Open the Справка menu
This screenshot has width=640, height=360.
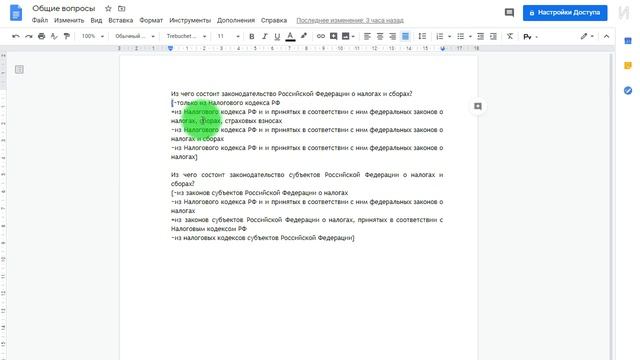(x=274, y=20)
